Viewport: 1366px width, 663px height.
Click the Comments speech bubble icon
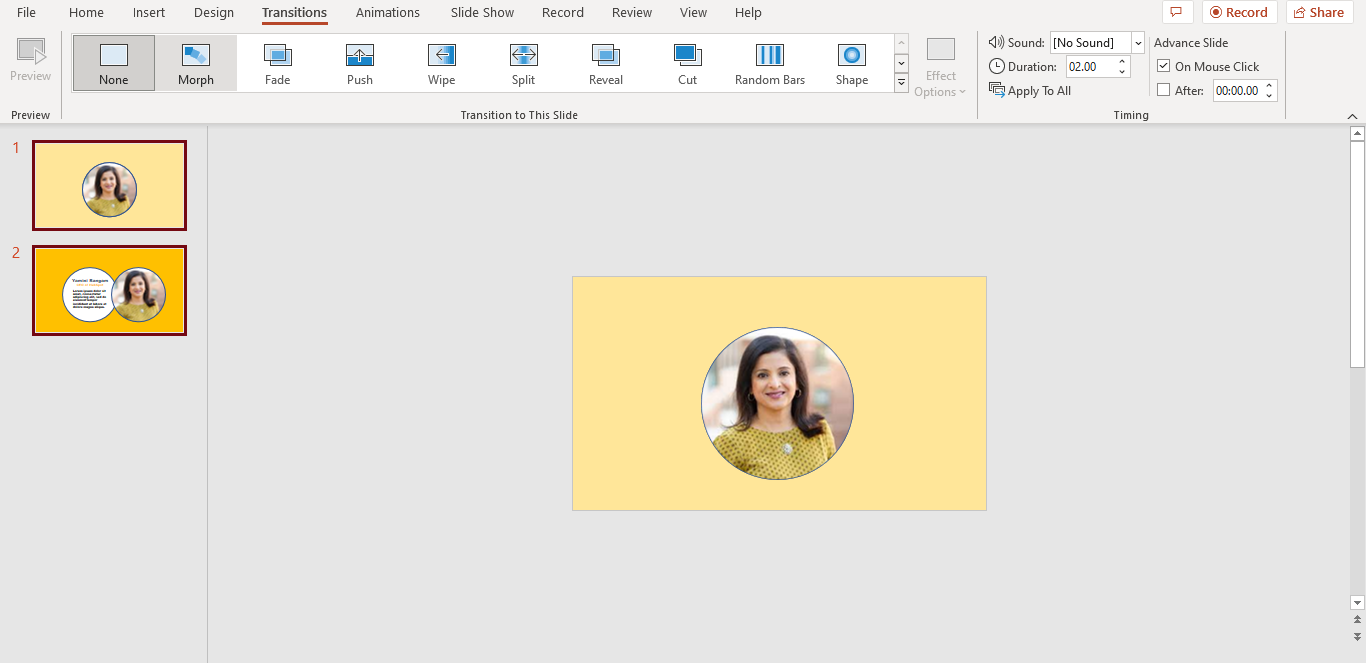click(x=1177, y=12)
